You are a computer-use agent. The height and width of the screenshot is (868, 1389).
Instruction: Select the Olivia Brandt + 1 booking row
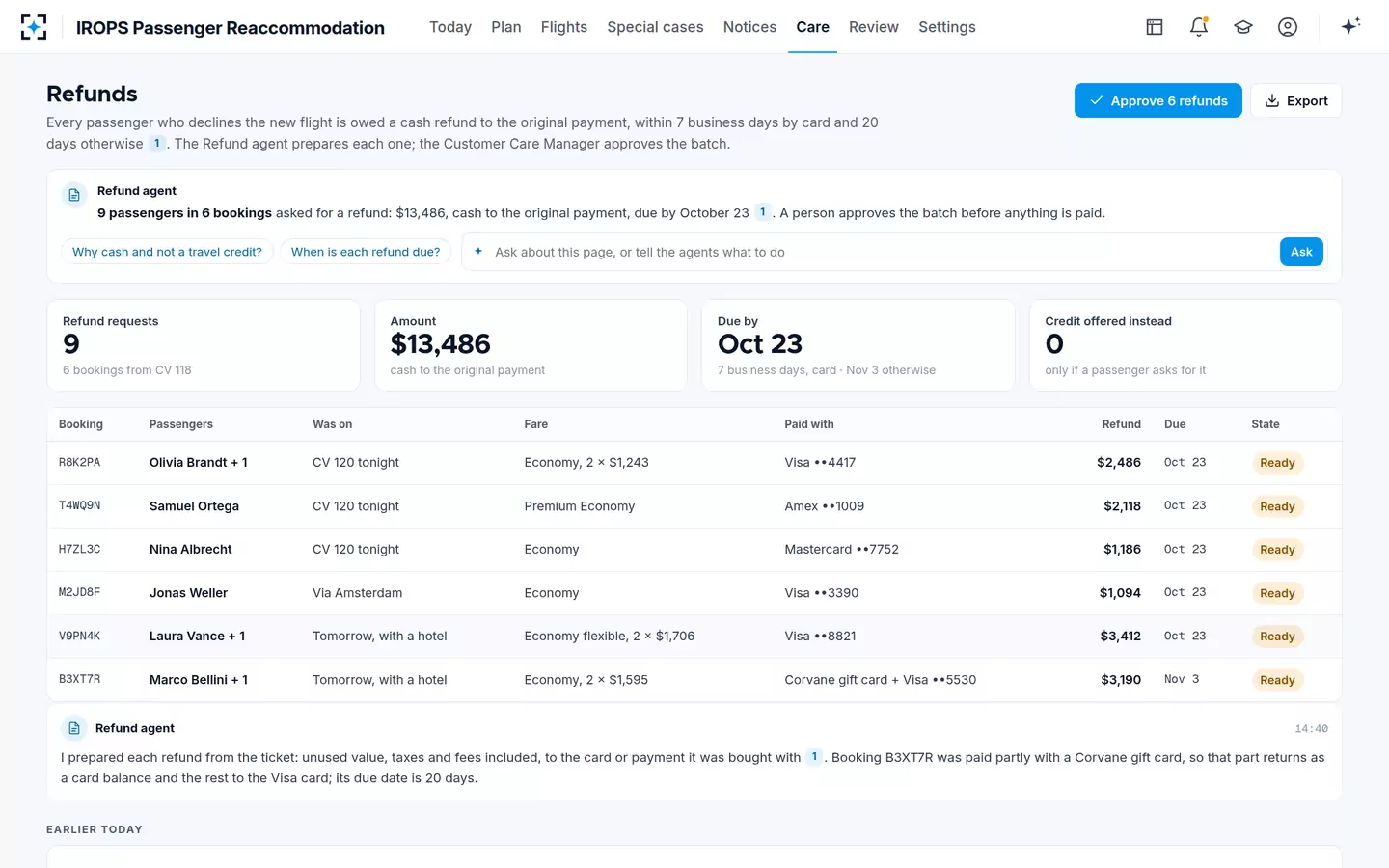694,463
